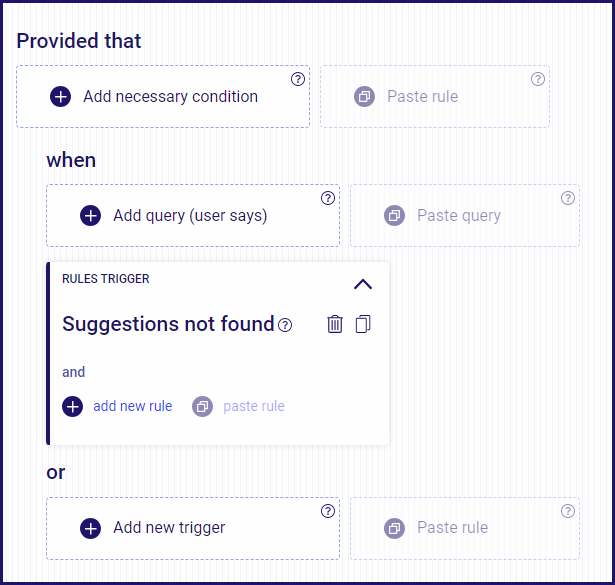Open help icon on Add query box
Screen dimensions: 615x585
(328, 198)
